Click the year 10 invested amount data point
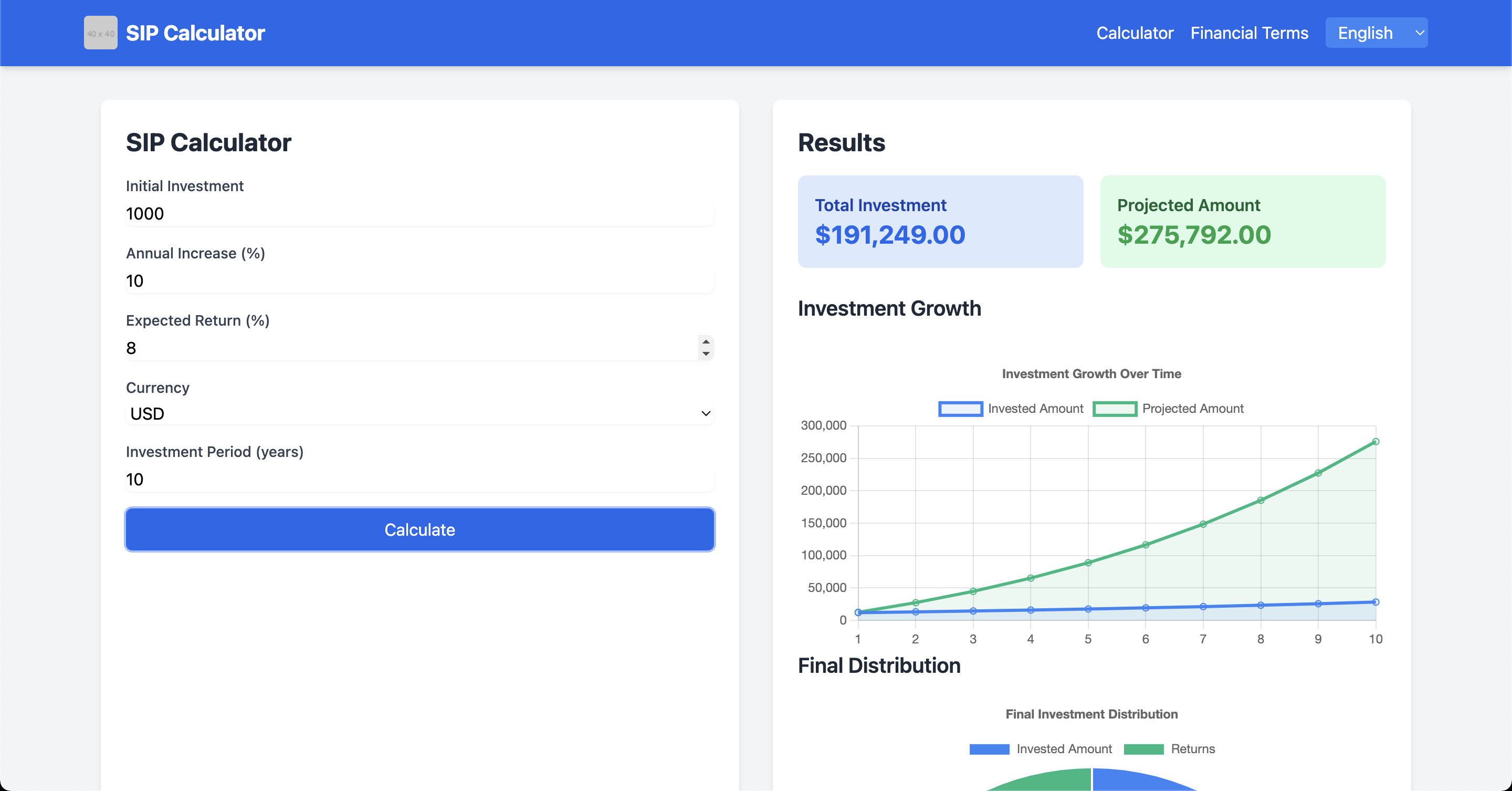1512x791 pixels. 1375,602
